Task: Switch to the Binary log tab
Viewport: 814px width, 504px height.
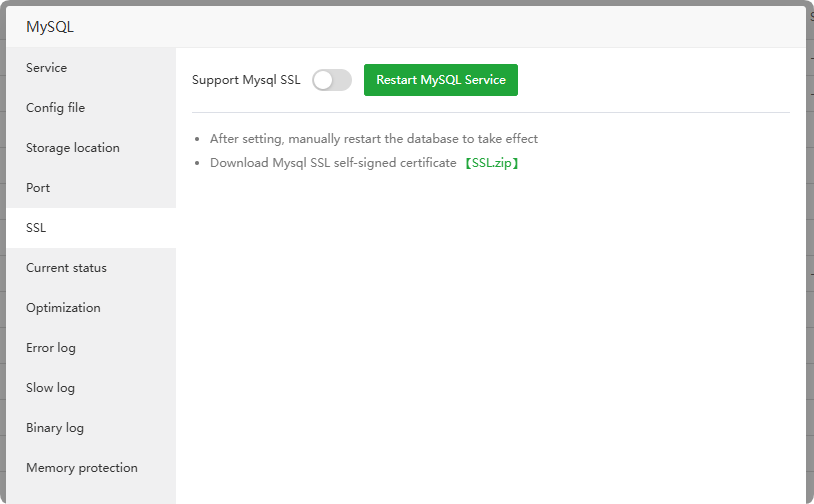Action: click(55, 428)
